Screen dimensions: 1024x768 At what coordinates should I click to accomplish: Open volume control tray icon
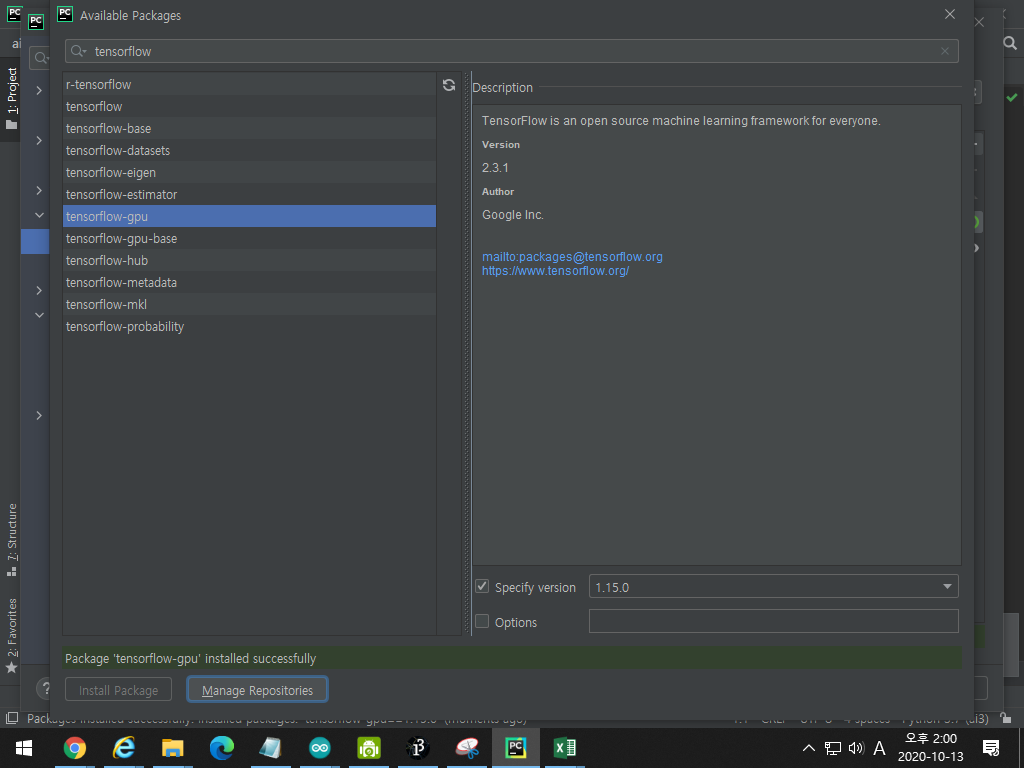(x=856, y=748)
